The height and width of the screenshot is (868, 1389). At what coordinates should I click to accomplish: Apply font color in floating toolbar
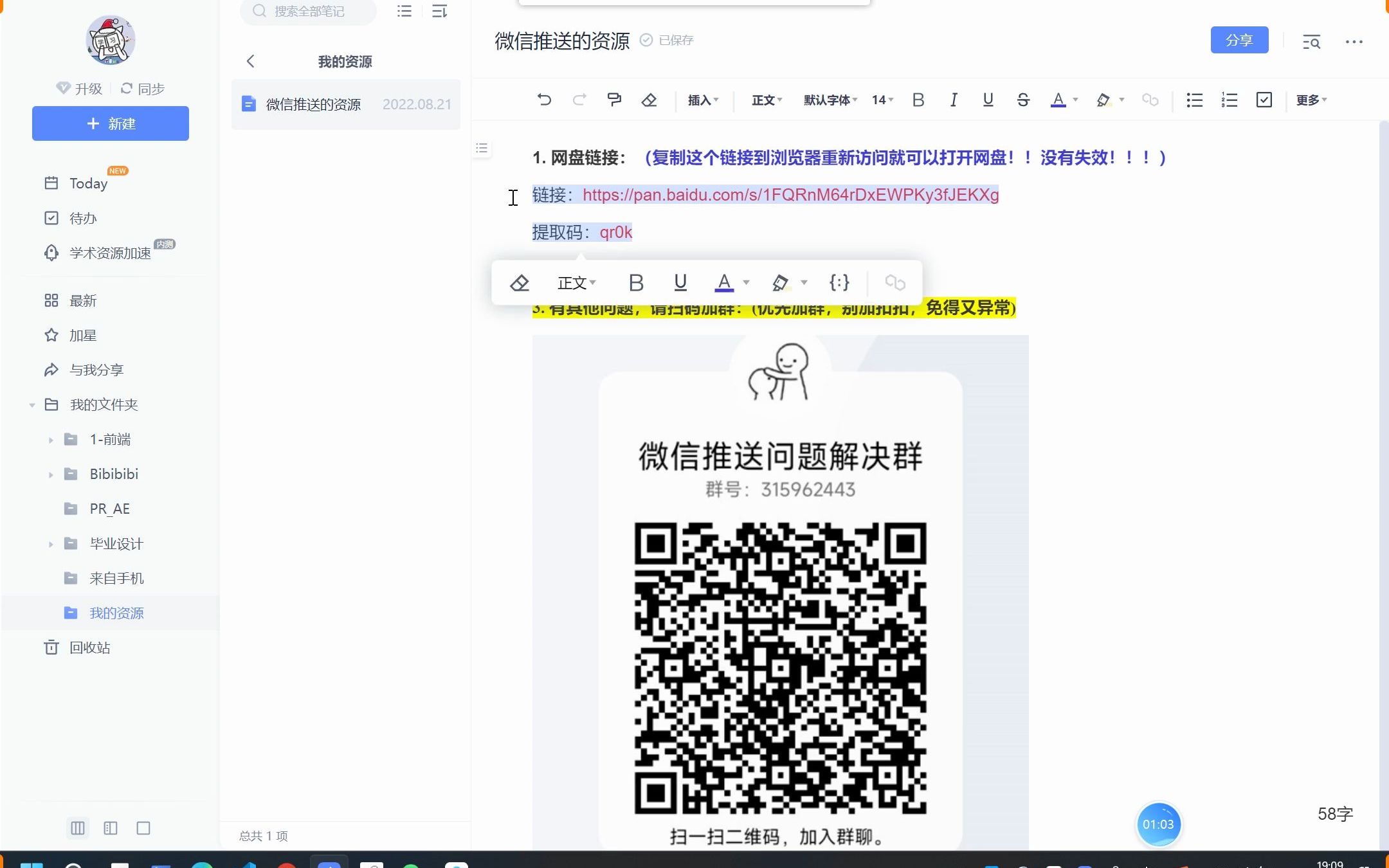click(724, 282)
